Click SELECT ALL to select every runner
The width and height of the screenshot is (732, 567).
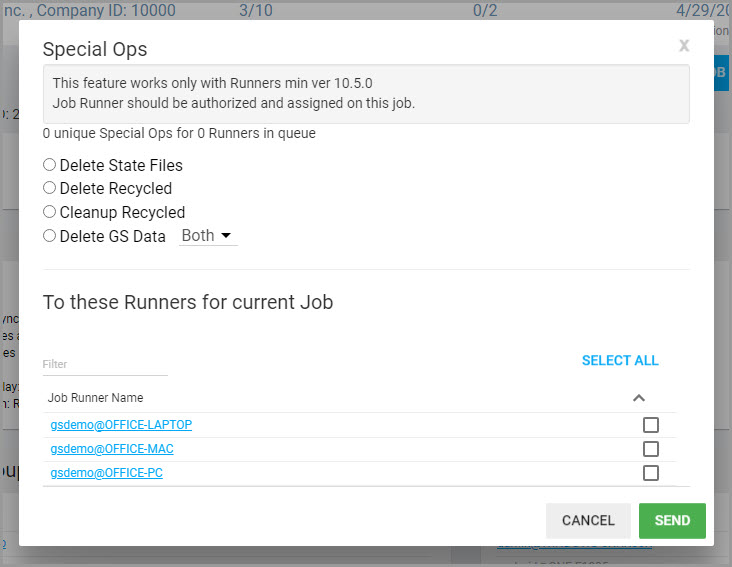coord(620,360)
